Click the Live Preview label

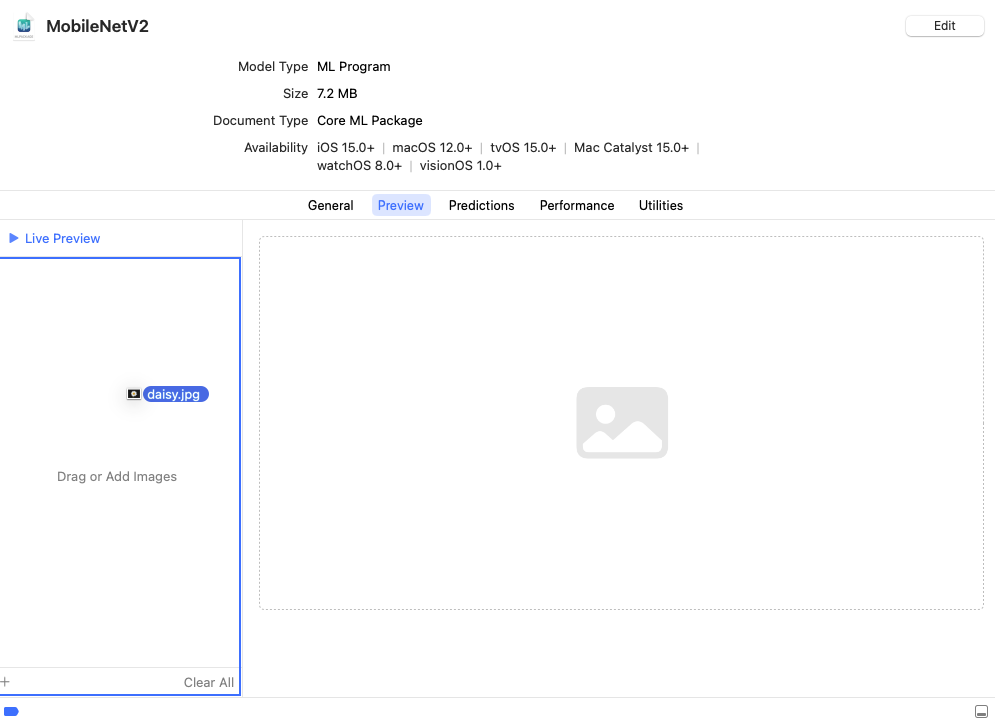[62, 239]
